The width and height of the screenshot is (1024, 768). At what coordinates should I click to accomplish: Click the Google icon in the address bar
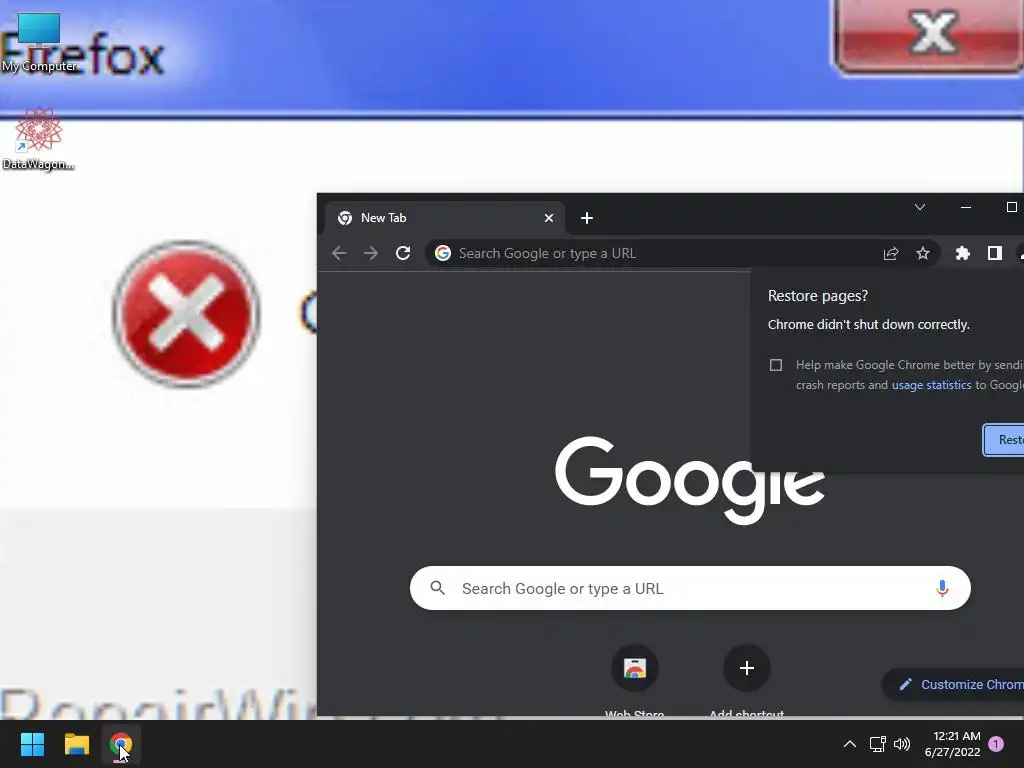point(443,253)
